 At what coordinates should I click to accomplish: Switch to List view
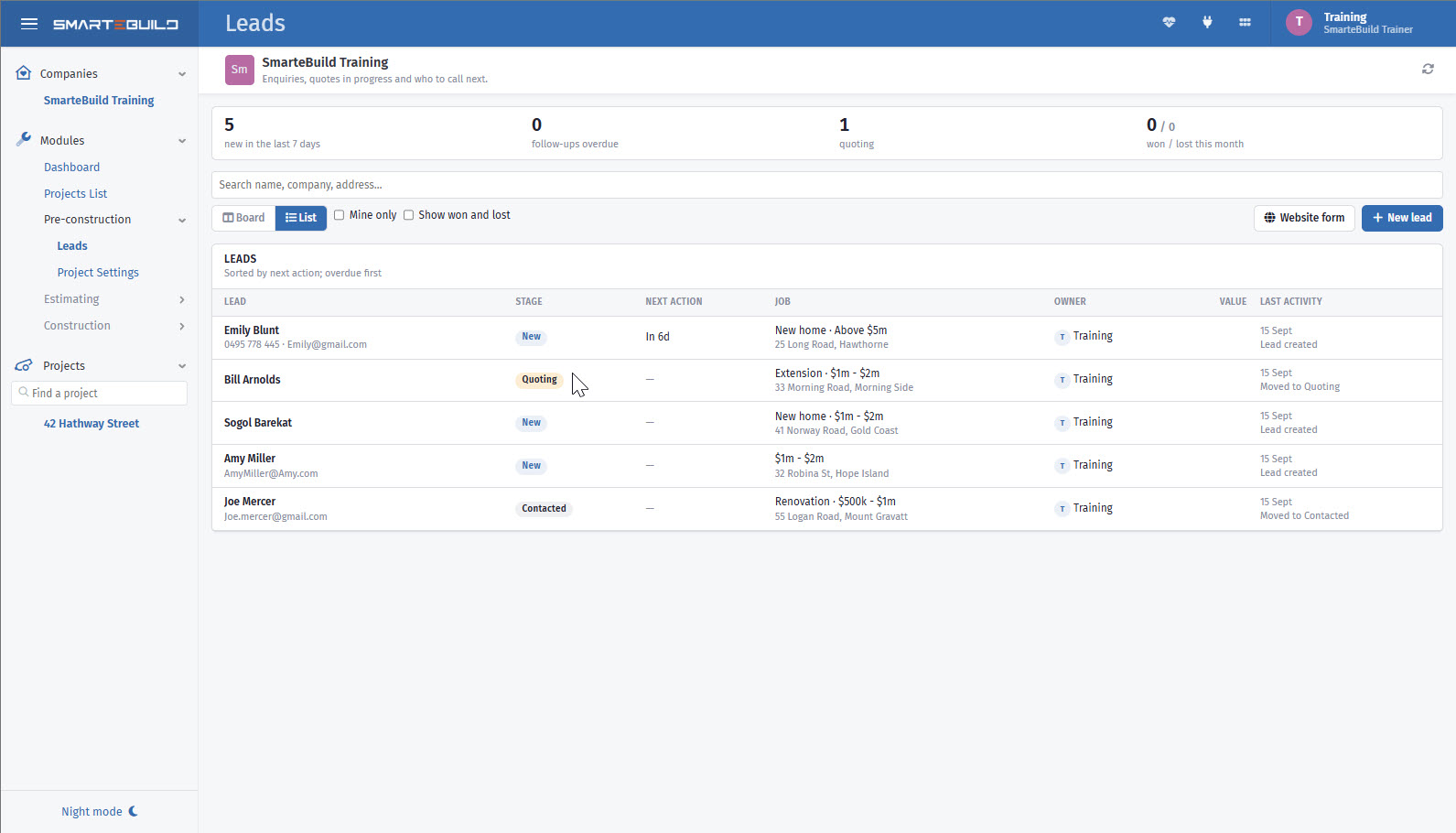coord(301,218)
